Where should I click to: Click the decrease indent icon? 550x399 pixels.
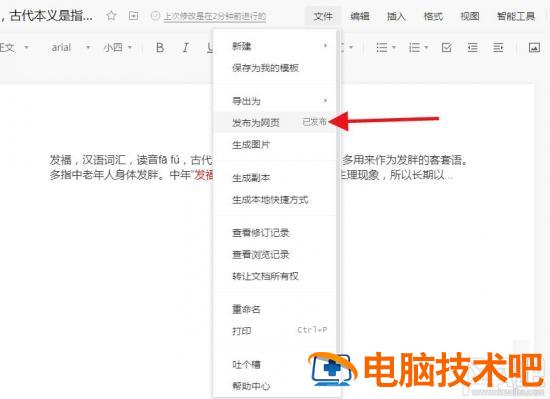click(x=472, y=47)
